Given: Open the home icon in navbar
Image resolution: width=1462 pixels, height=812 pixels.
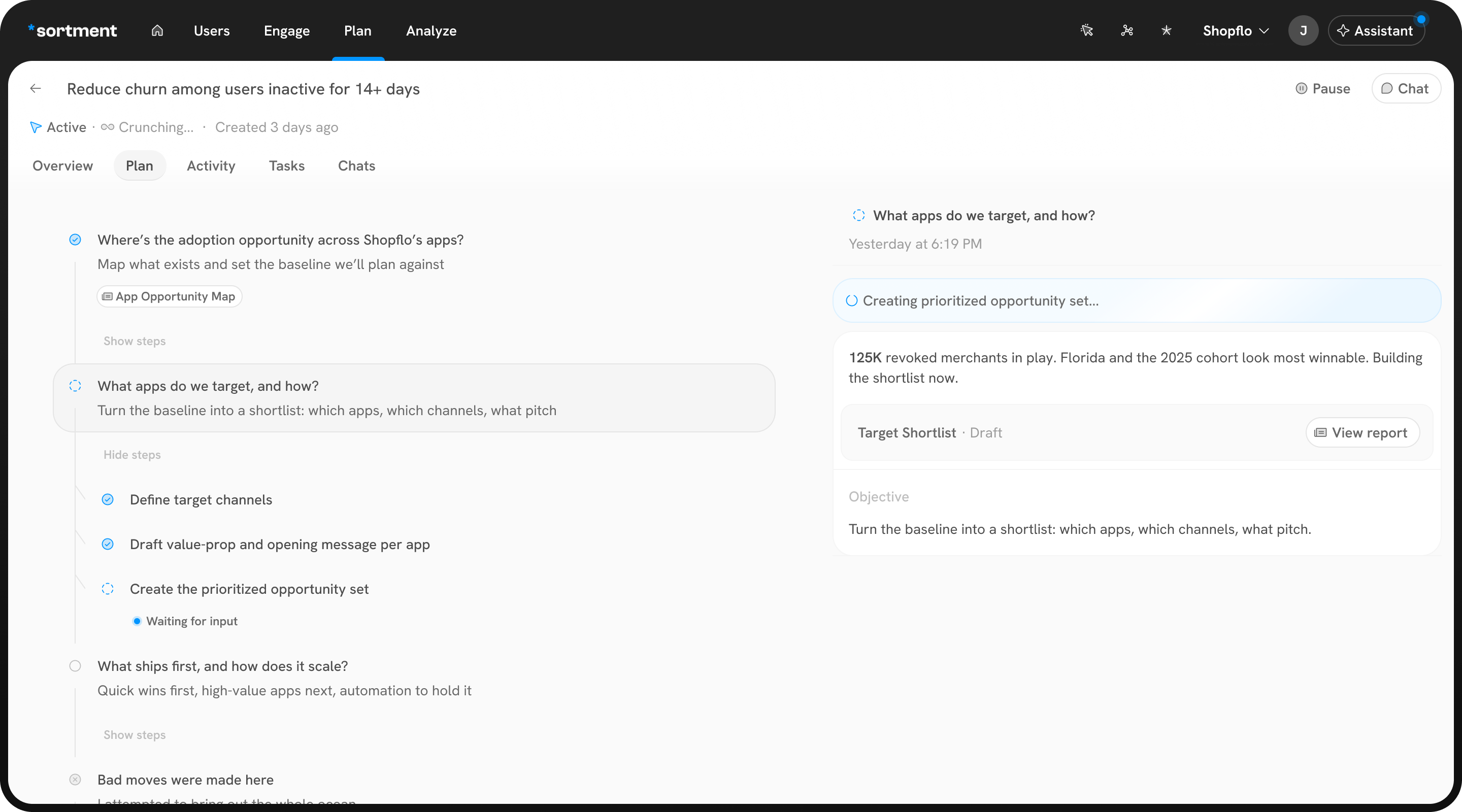Looking at the screenshot, I should [x=157, y=30].
